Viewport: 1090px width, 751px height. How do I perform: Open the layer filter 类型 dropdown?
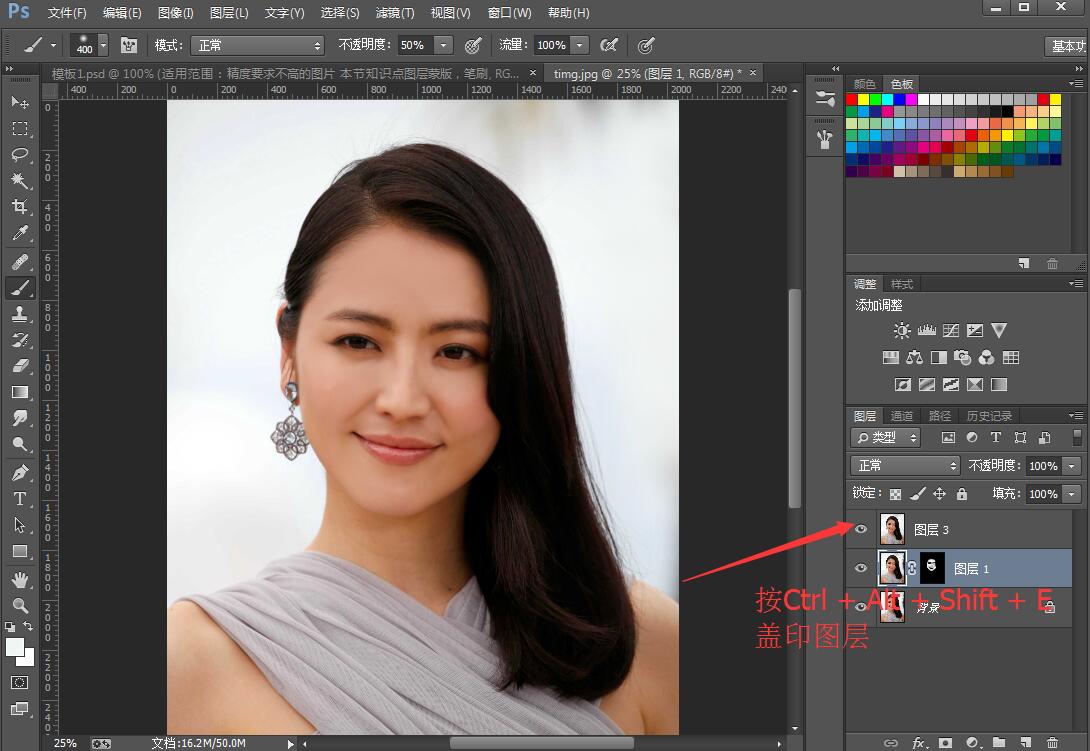coord(886,438)
